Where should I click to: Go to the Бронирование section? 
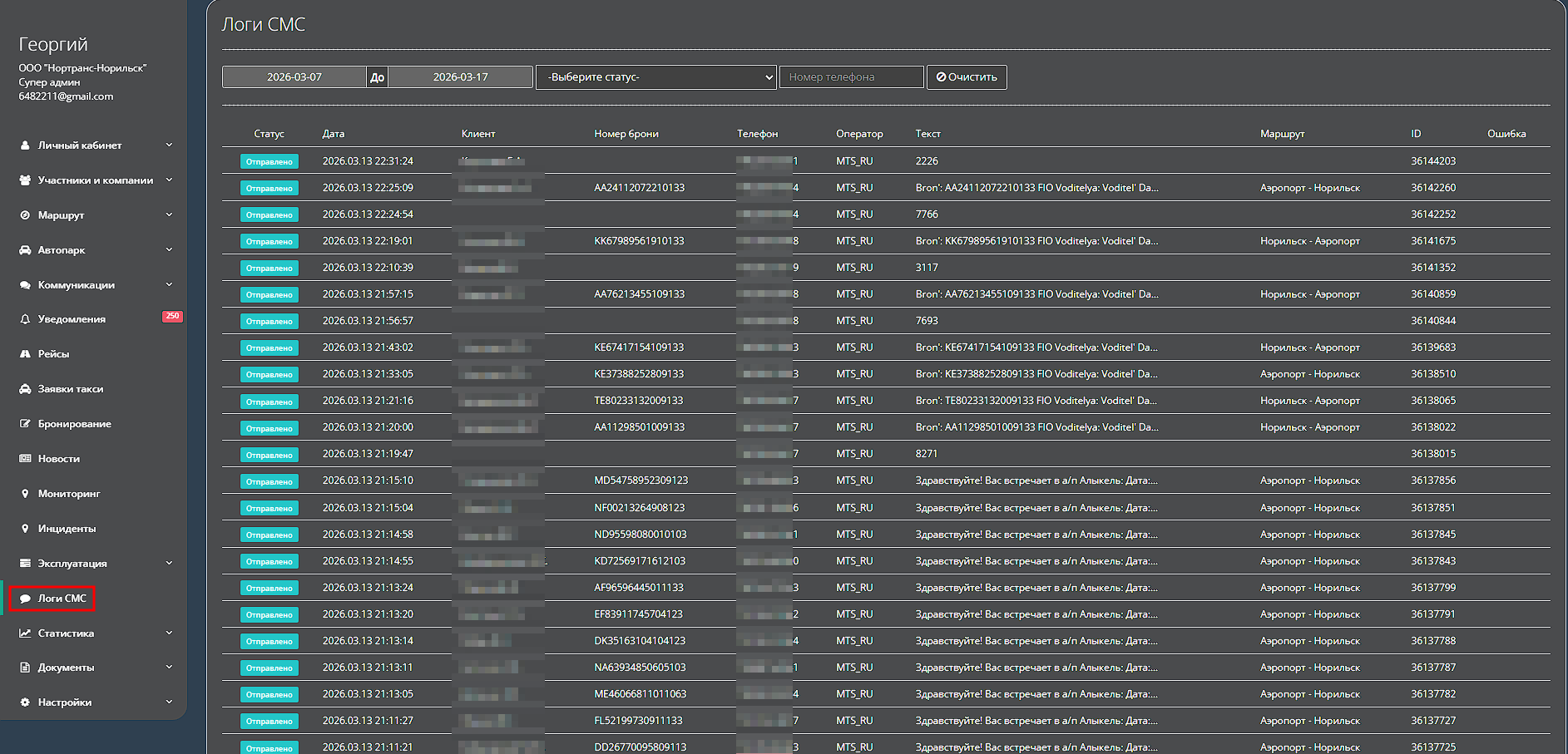coord(74,424)
